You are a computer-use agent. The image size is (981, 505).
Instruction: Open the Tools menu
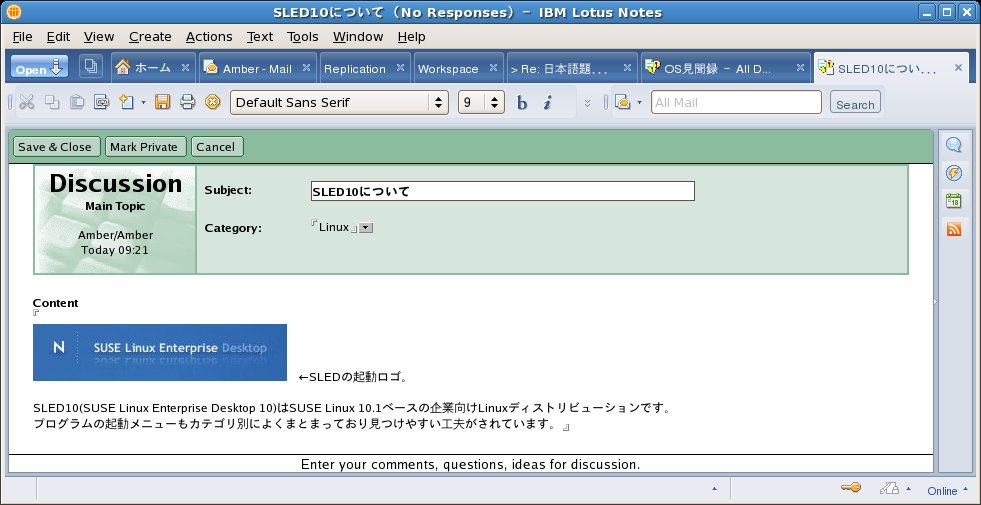click(x=303, y=37)
